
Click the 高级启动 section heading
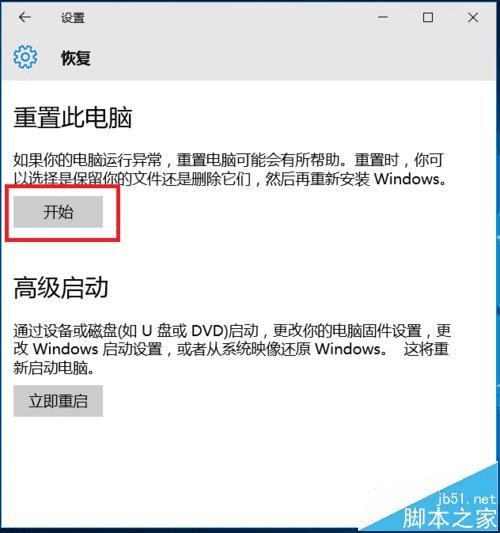(61, 288)
